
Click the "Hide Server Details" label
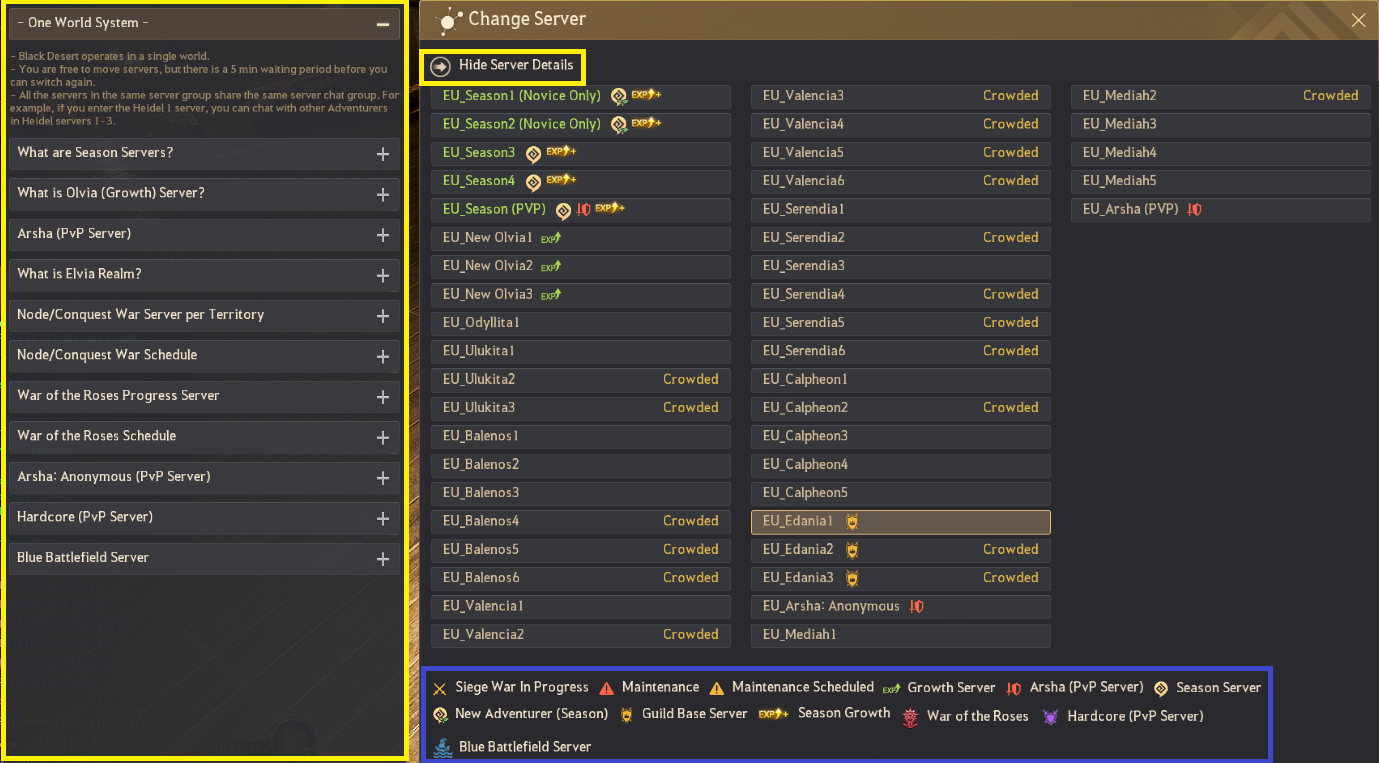click(x=516, y=65)
